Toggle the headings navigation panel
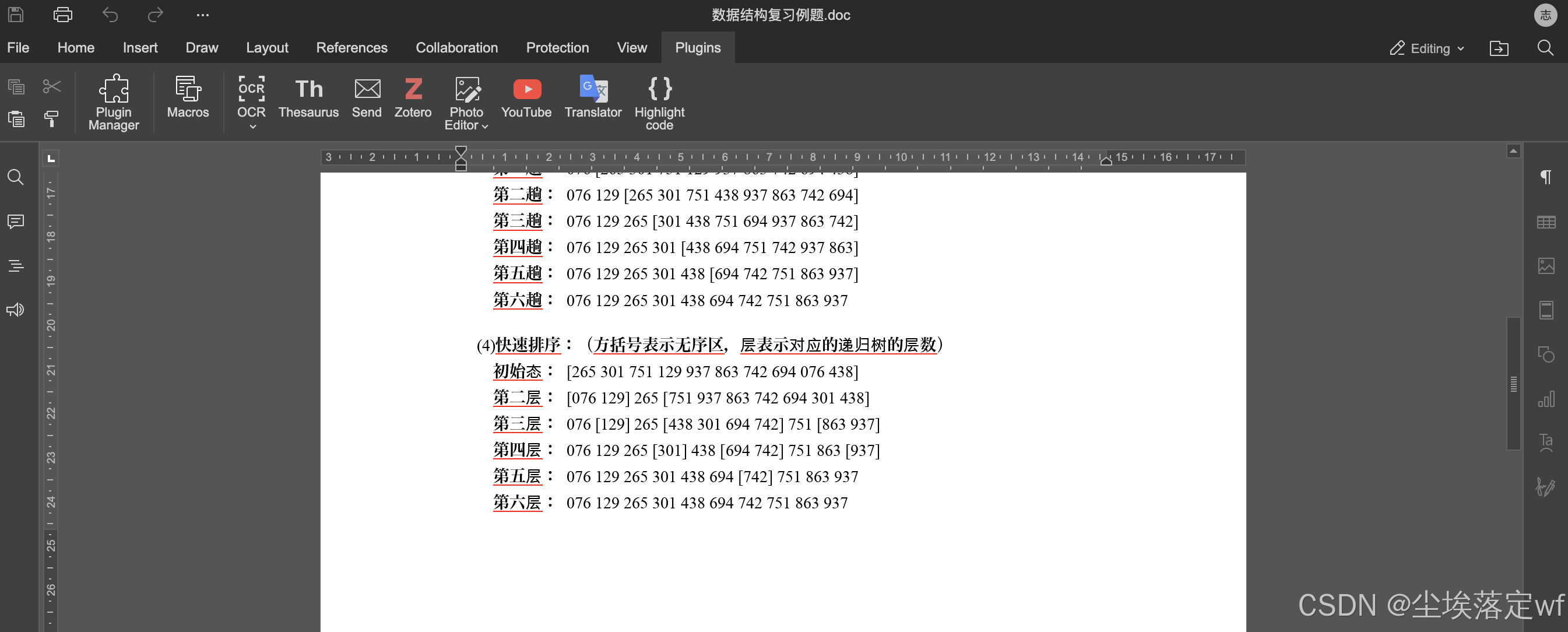 (16, 265)
